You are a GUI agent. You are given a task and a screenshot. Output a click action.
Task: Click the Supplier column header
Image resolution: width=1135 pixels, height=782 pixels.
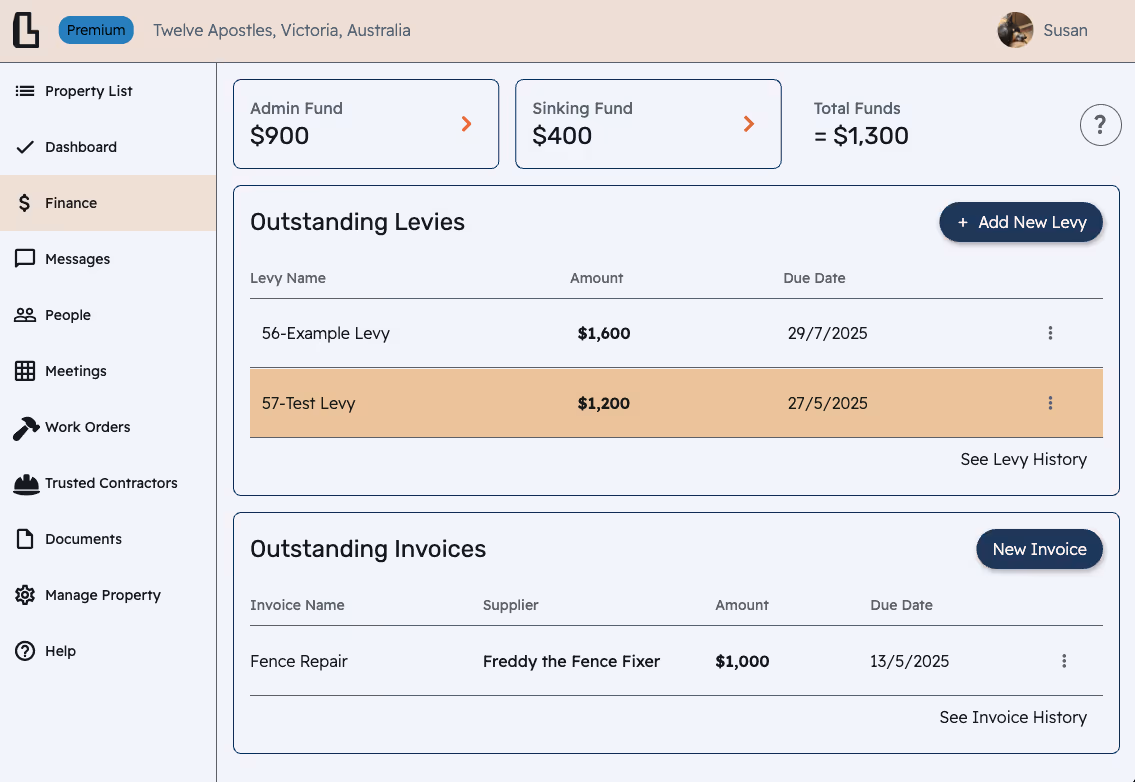(510, 605)
